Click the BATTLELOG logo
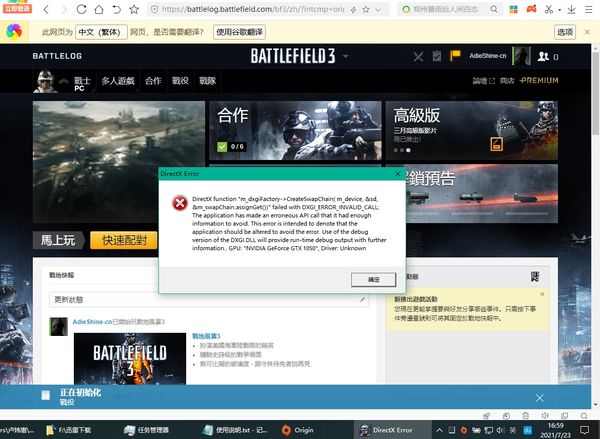600x439 pixels. 57,56
